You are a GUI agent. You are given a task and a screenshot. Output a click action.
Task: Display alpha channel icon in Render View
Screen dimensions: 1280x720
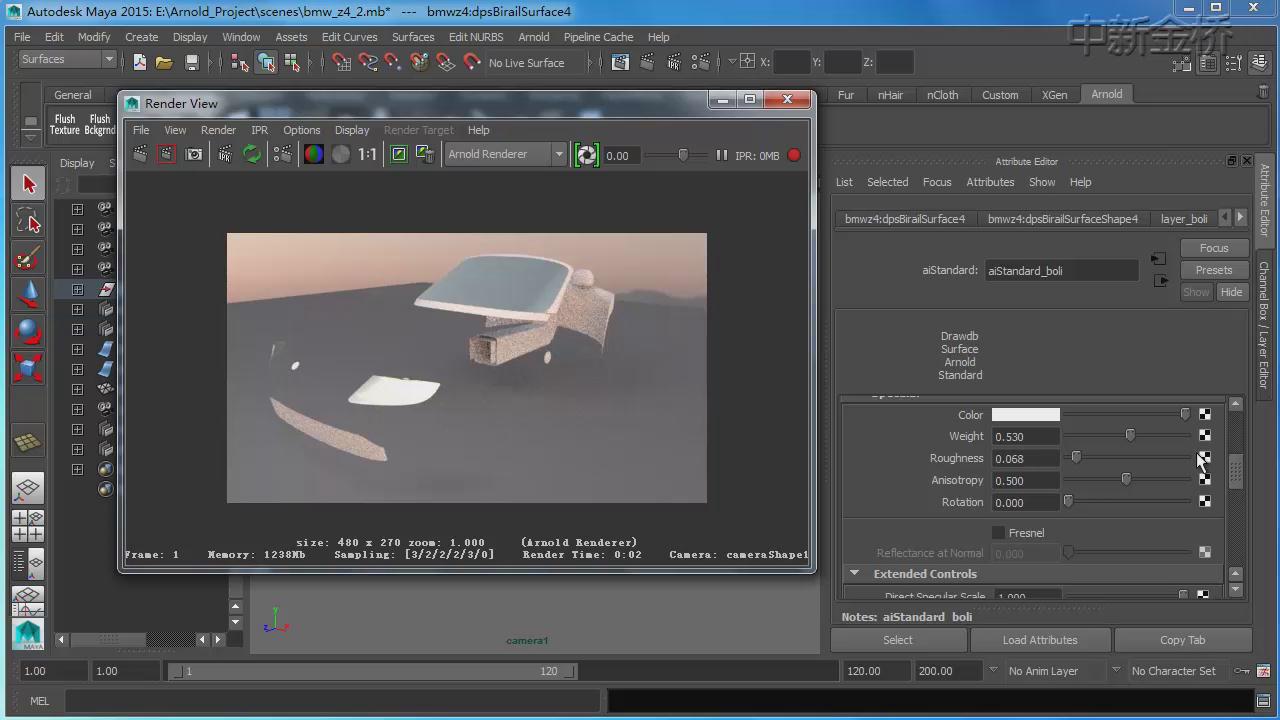341,154
